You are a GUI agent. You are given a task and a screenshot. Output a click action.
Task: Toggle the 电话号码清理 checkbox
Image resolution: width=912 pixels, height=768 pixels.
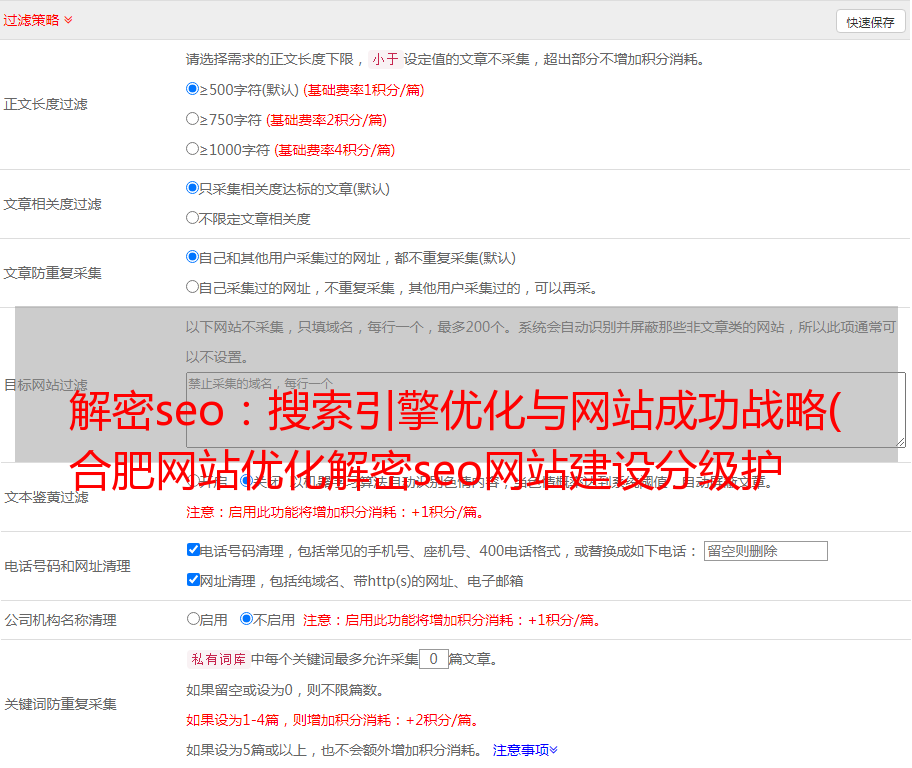click(x=193, y=550)
